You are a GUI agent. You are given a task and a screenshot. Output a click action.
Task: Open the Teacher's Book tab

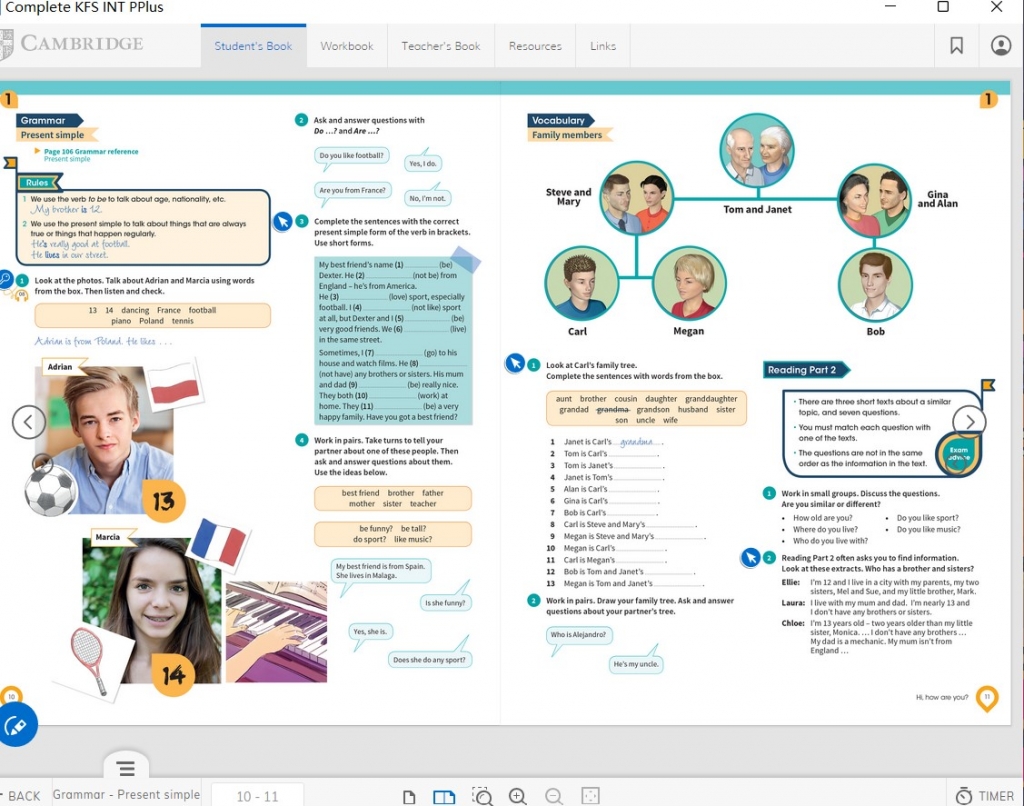click(440, 46)
